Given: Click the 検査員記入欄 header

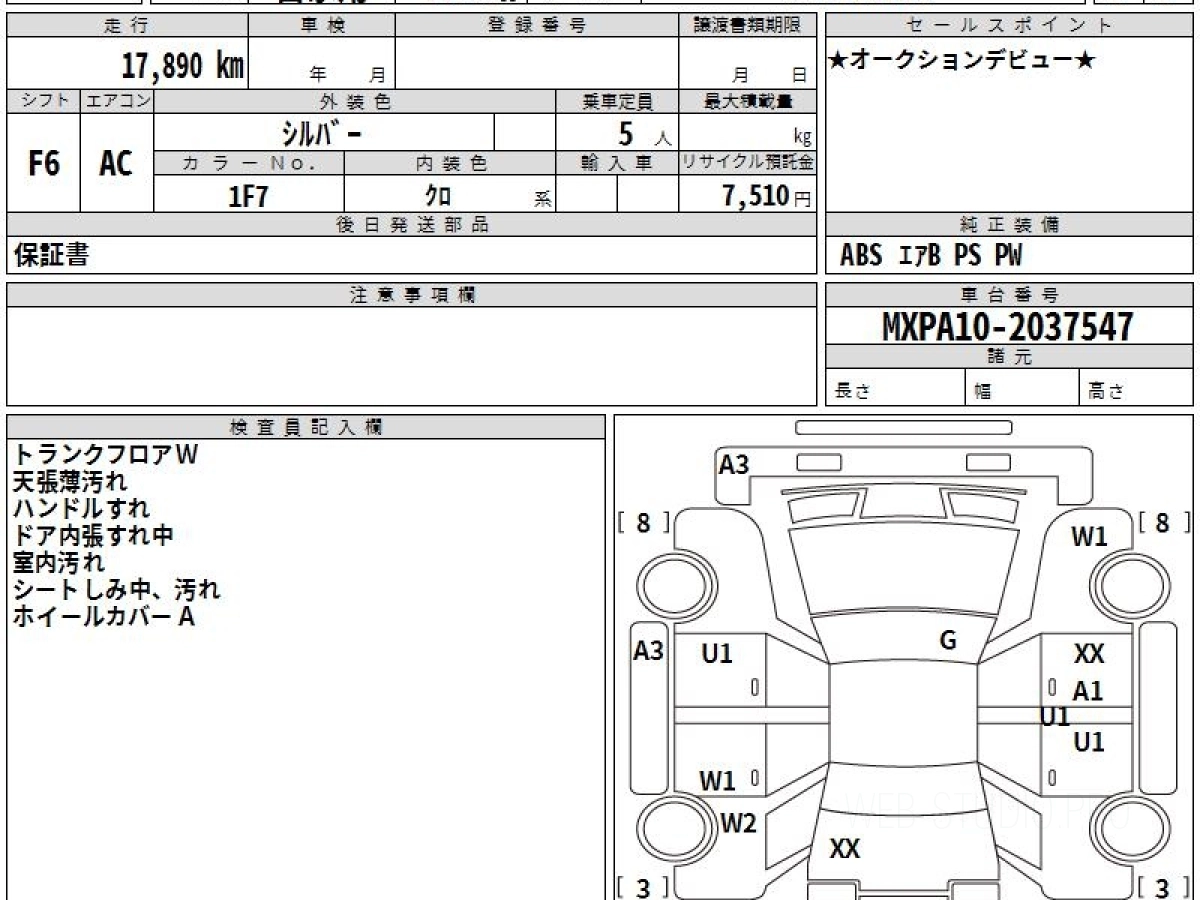Looking at the screenshot, I should coord(306,427).
